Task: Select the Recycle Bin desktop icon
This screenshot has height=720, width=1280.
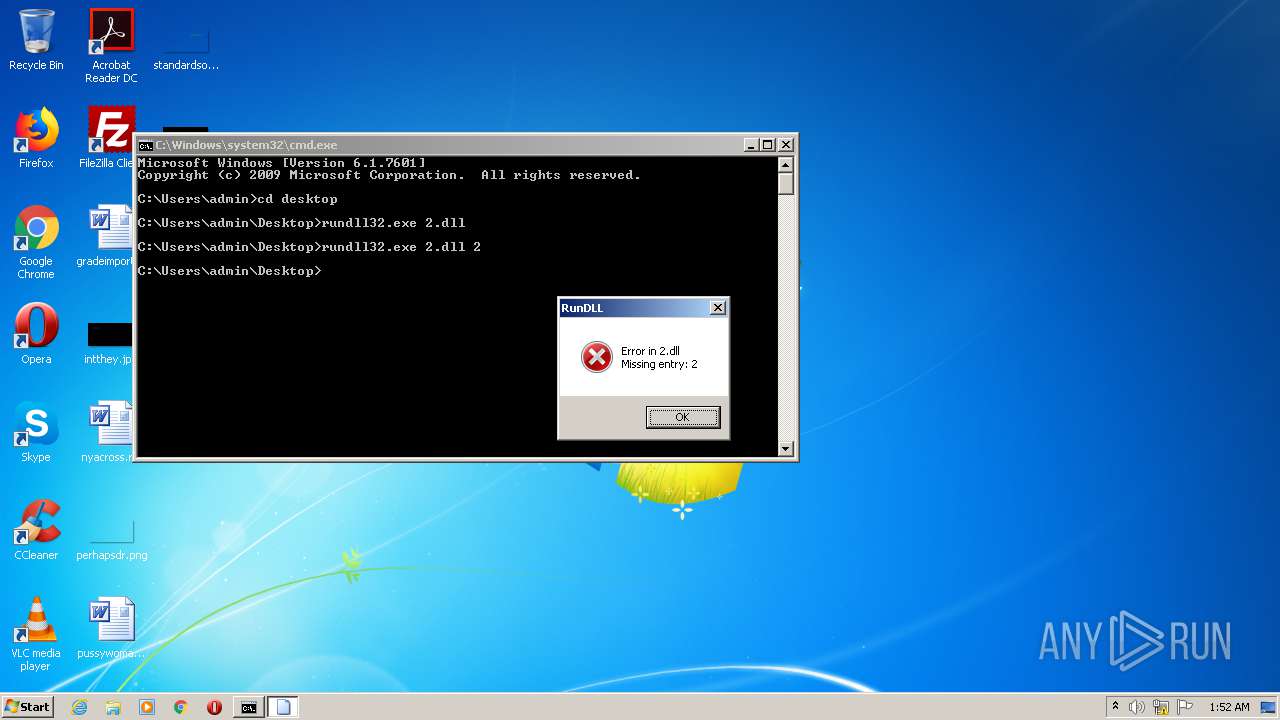Action: coord(36,40)
